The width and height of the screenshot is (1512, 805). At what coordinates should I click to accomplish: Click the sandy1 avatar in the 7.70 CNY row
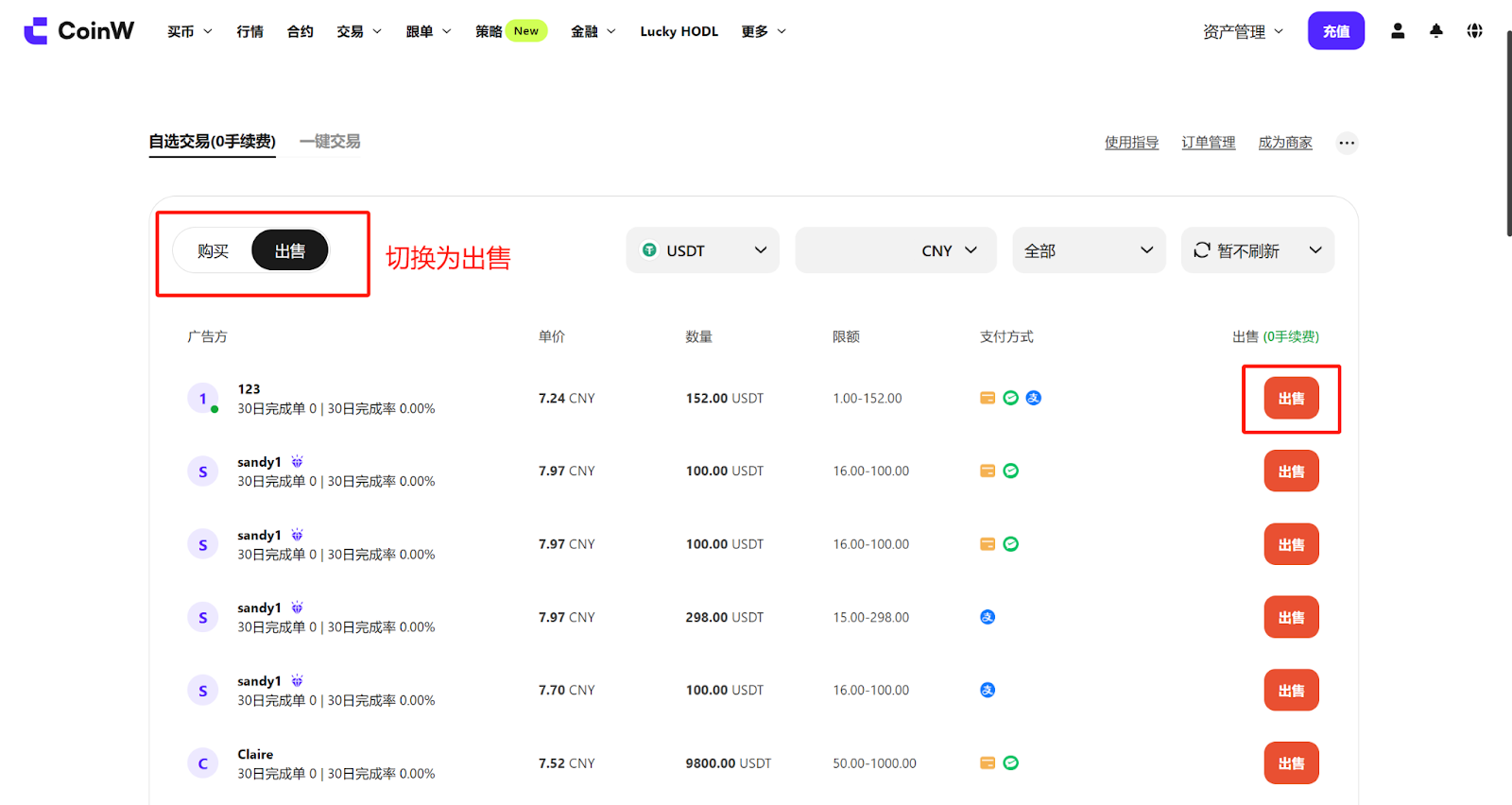(202, 691)
